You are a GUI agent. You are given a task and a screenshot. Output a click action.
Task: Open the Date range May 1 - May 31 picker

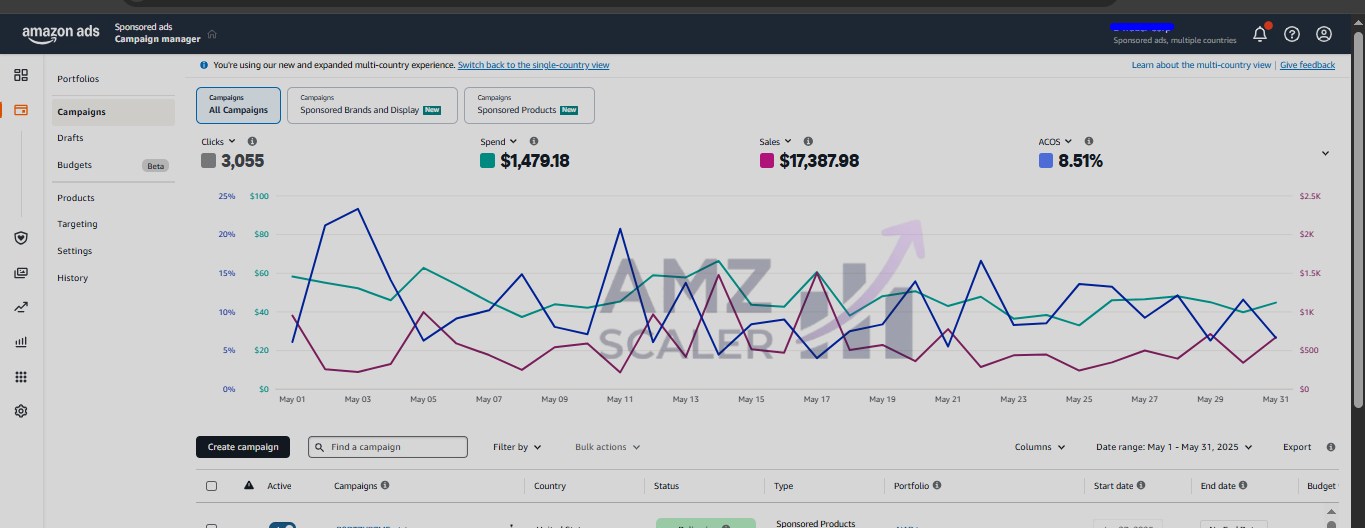(x=1174, y=447)
